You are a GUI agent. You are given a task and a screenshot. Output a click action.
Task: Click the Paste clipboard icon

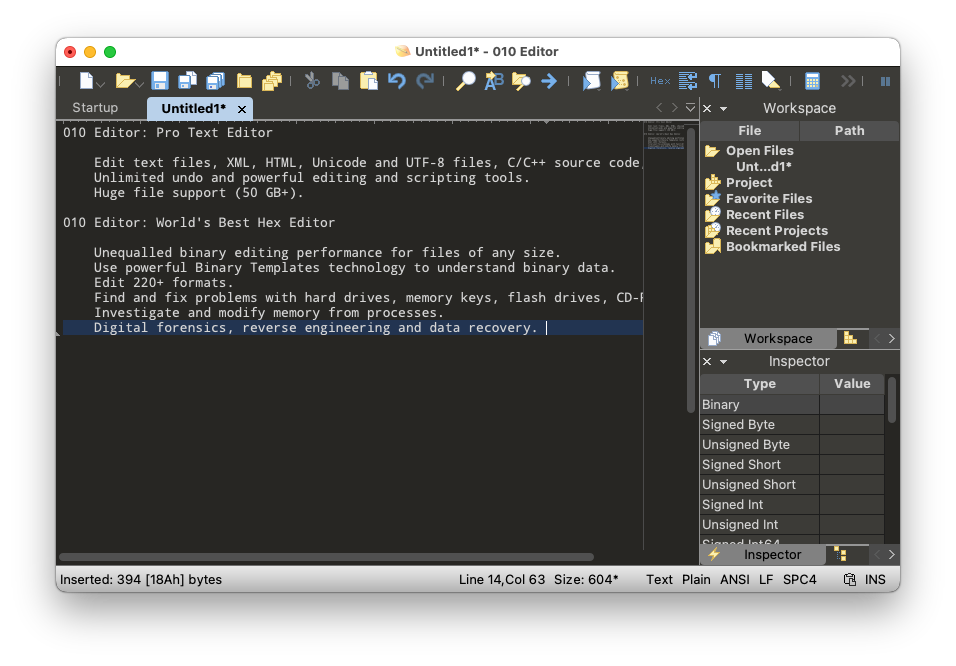tap(368, 81)
